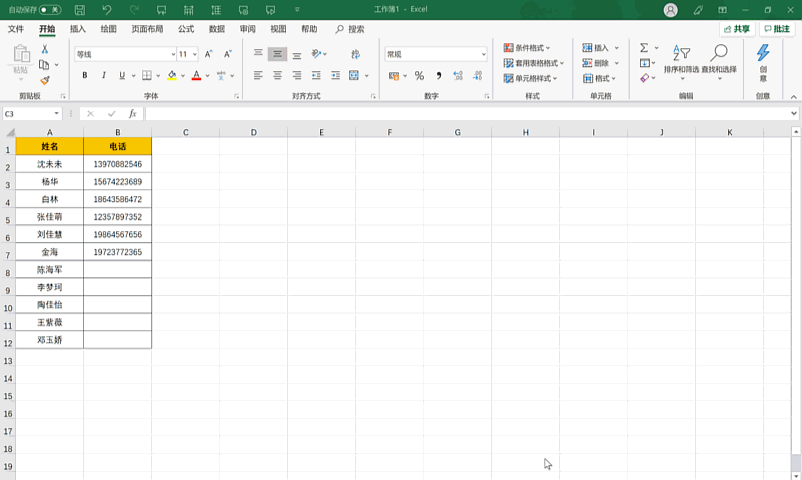Click the AutoSum sigma icon
This screenshot has height=480, width=802.
point(644,48)
